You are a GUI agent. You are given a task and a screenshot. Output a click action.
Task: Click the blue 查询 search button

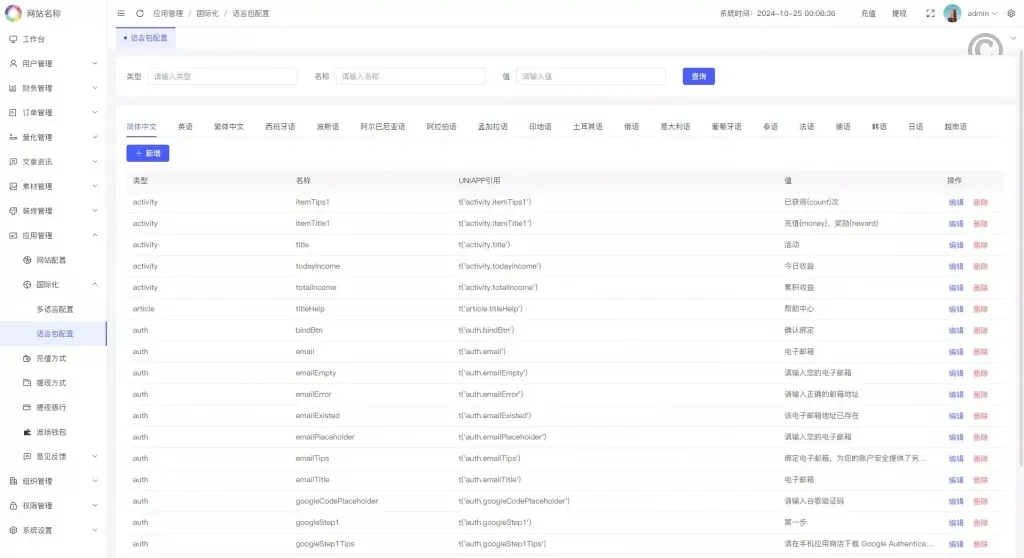(698, 76)
